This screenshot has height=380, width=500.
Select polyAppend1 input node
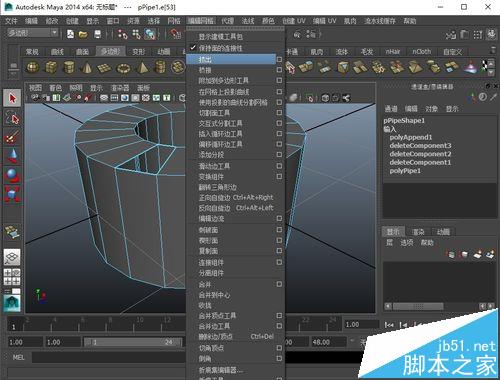coord(411,137)
